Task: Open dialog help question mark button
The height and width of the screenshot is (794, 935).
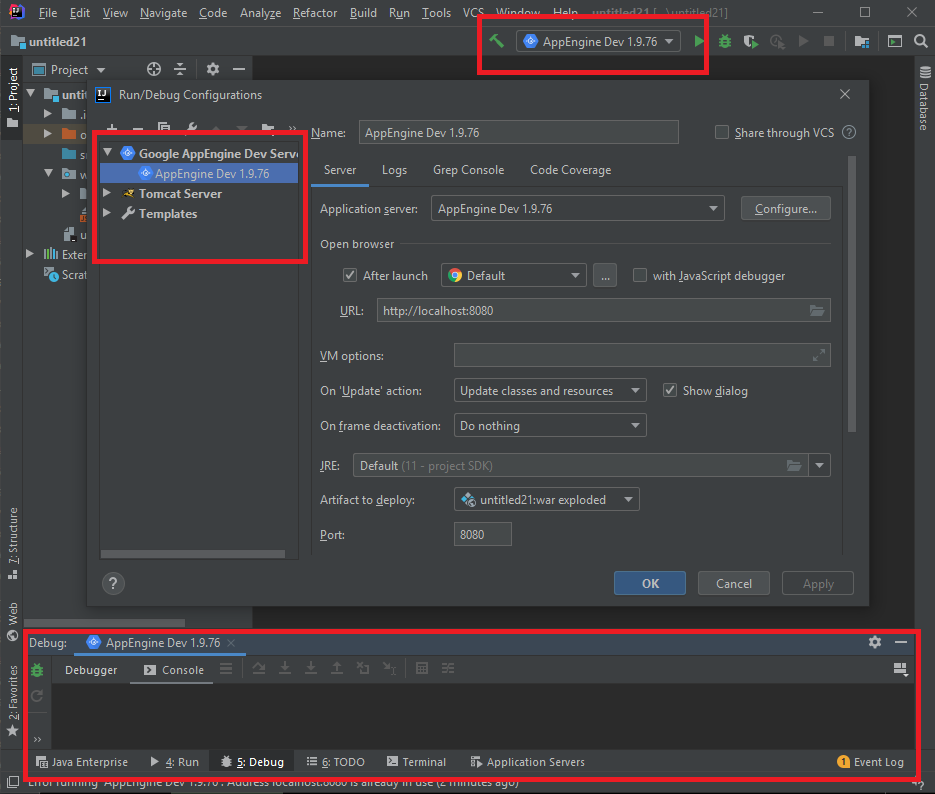Action: point(113,583)
